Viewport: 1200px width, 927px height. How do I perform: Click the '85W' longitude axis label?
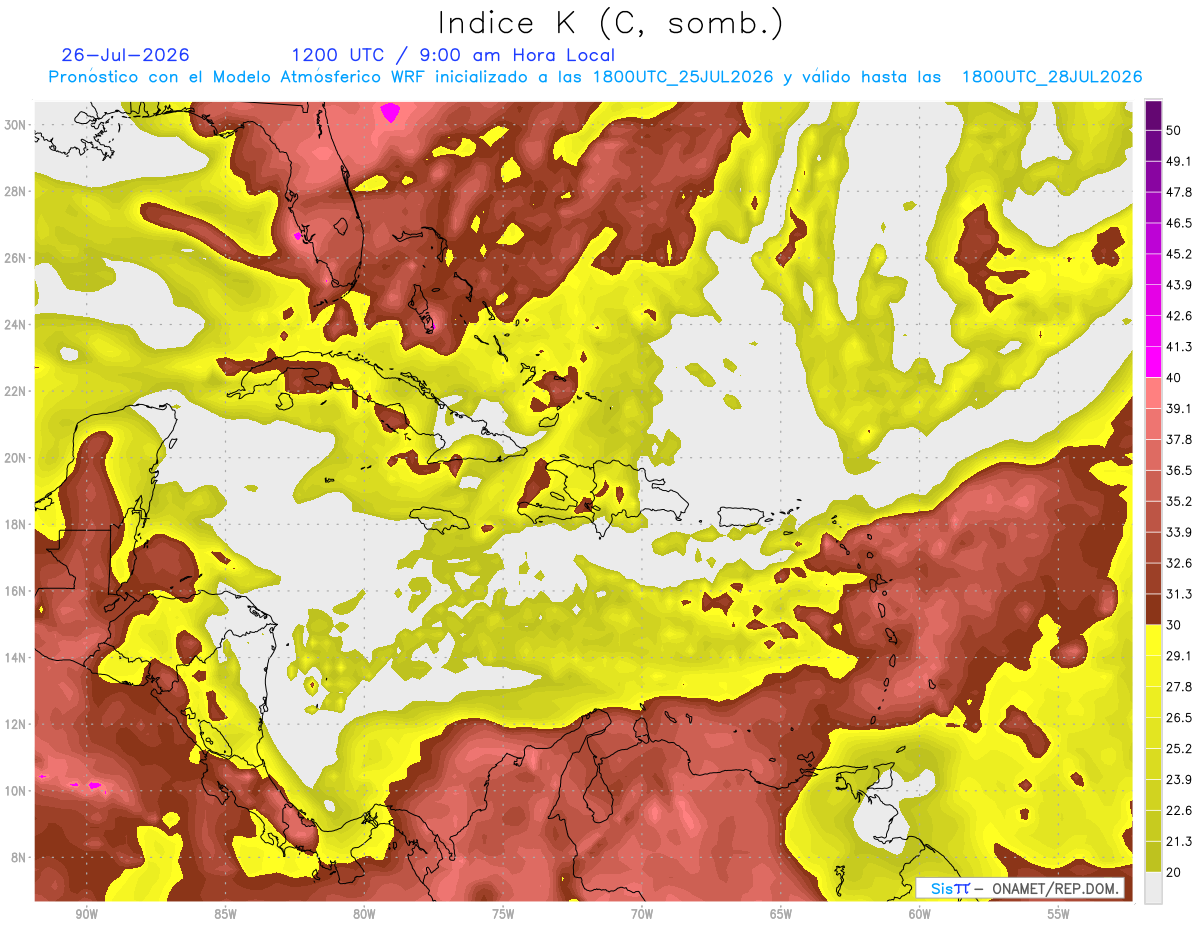pyautogui.click(x=225, y=915)
